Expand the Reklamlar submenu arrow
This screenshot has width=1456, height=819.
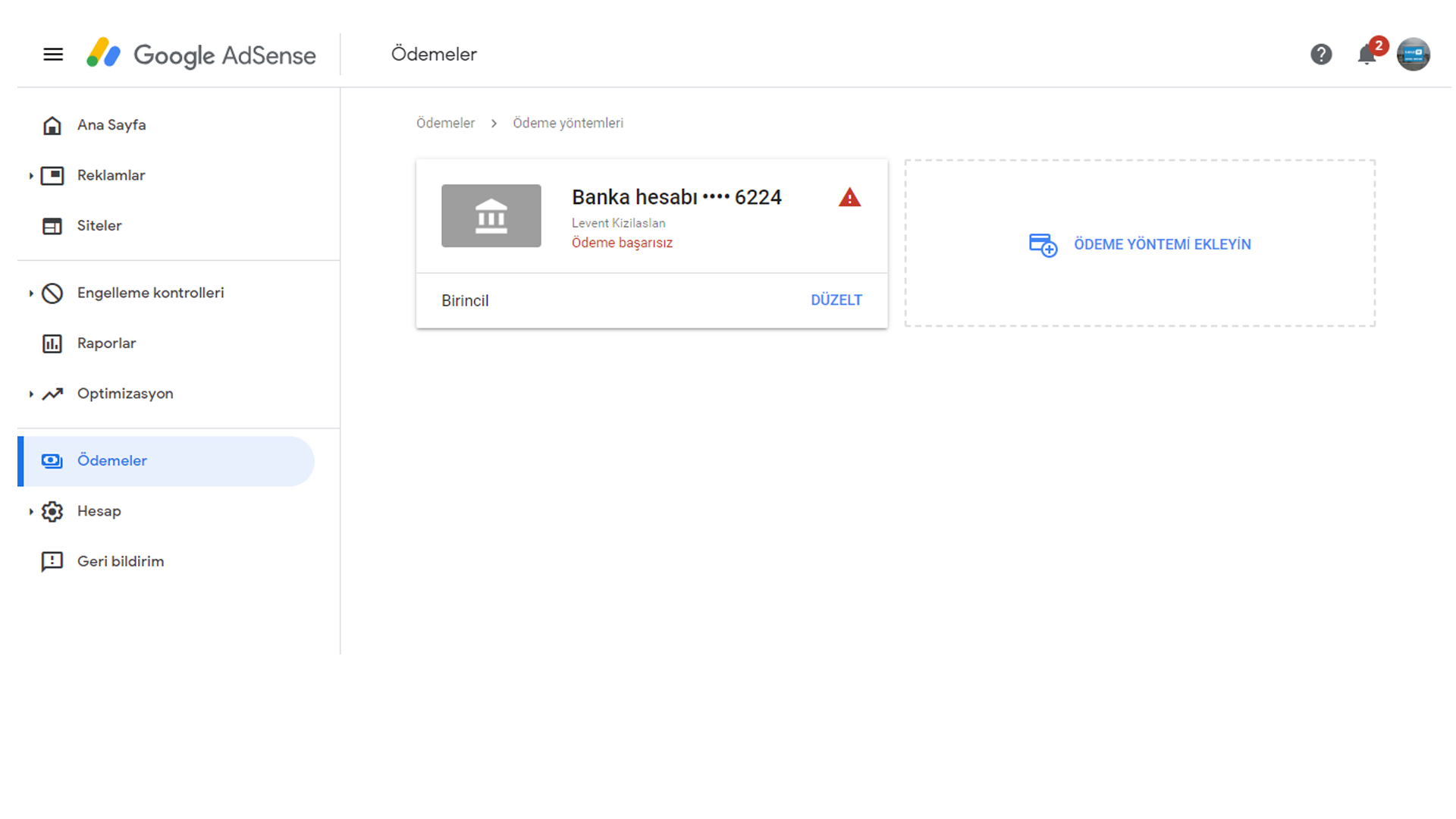31,176
